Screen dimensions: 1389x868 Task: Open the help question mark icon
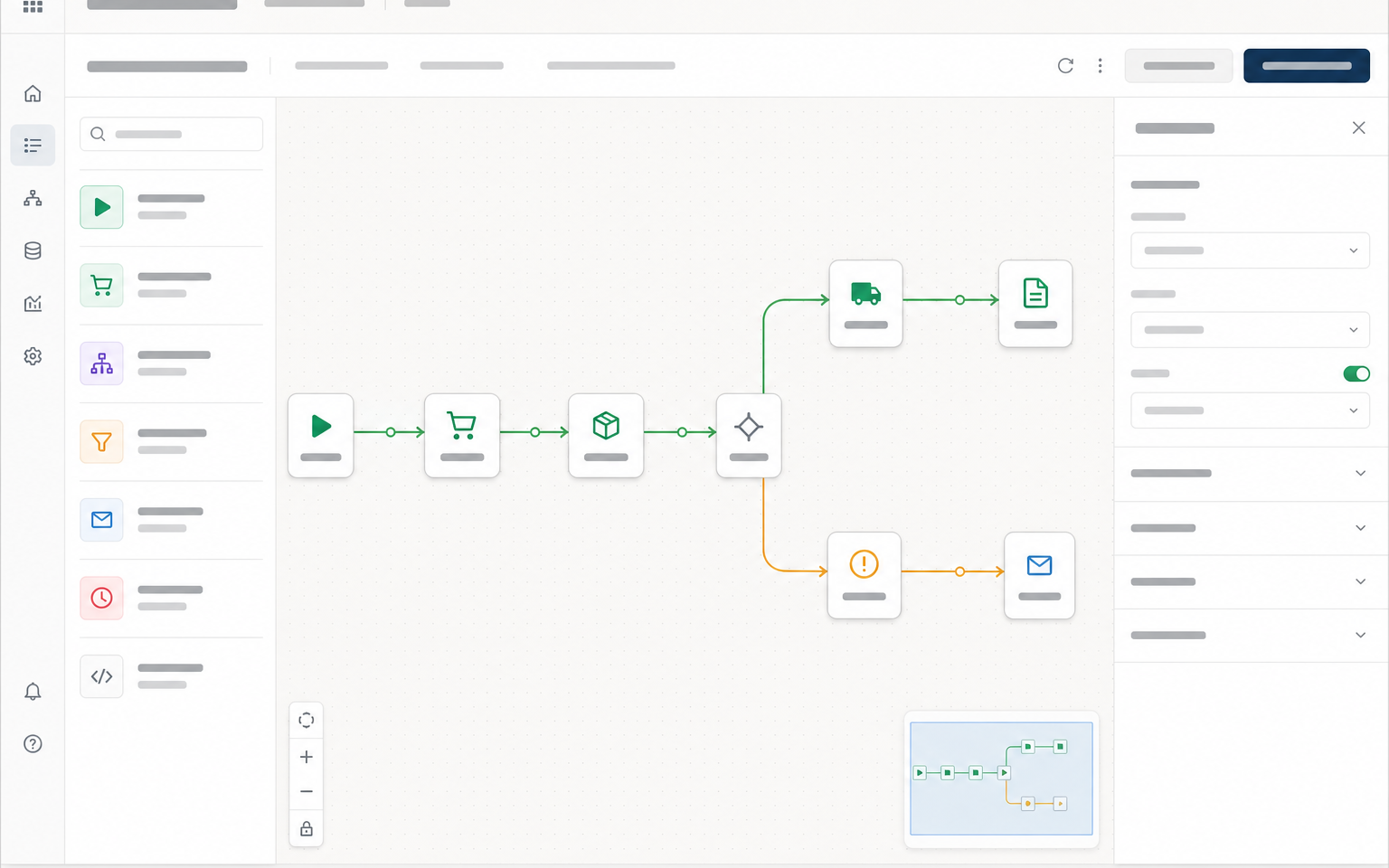[x=33, y=744]
